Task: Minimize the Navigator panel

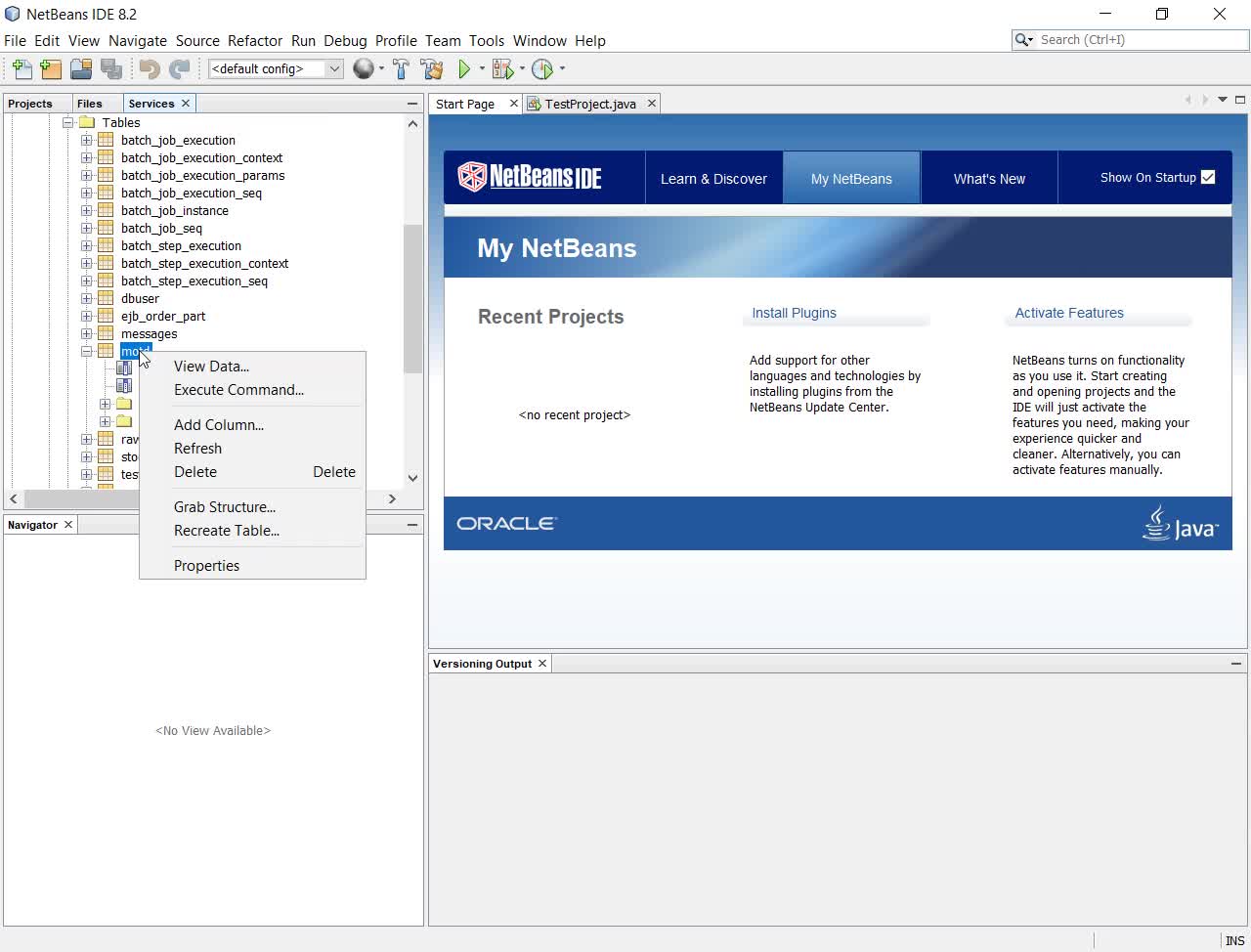Action: point(412,525)
